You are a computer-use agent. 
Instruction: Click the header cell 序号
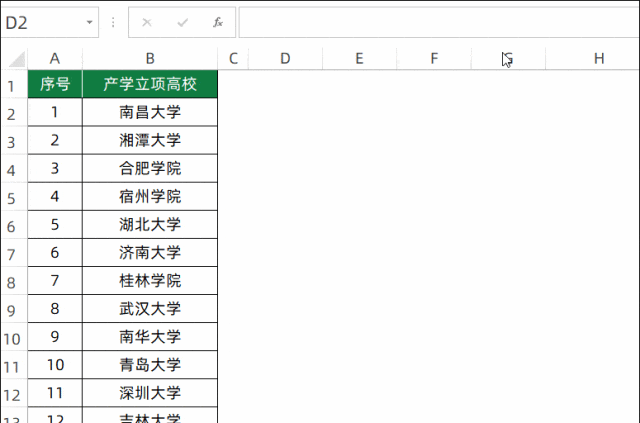tap(55, 84)
